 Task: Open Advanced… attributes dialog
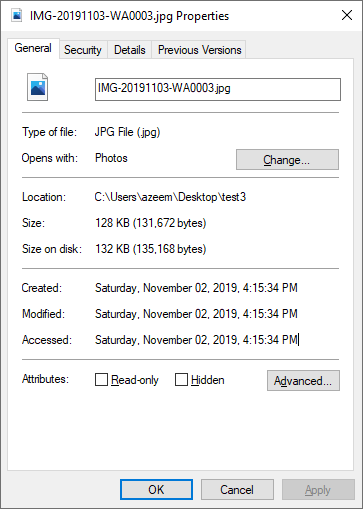[x=303, y=380]
